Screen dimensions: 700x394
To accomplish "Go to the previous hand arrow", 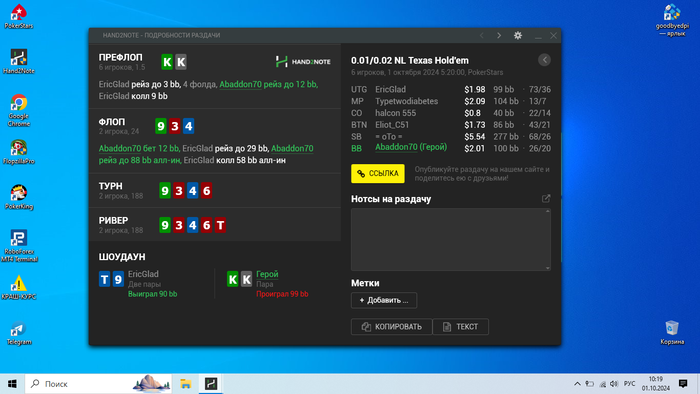I will 482,36.
